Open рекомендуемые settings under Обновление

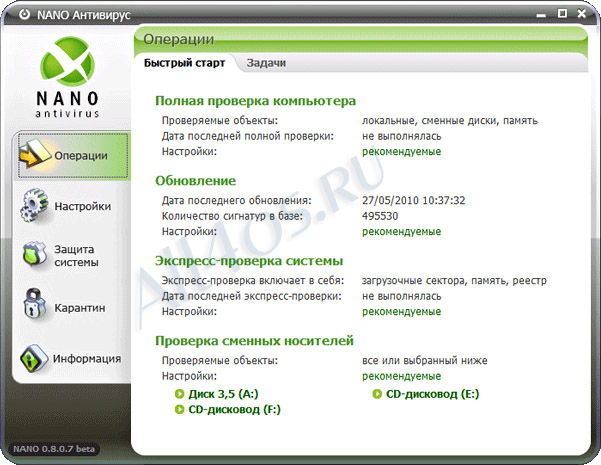[x=401, y=232]
